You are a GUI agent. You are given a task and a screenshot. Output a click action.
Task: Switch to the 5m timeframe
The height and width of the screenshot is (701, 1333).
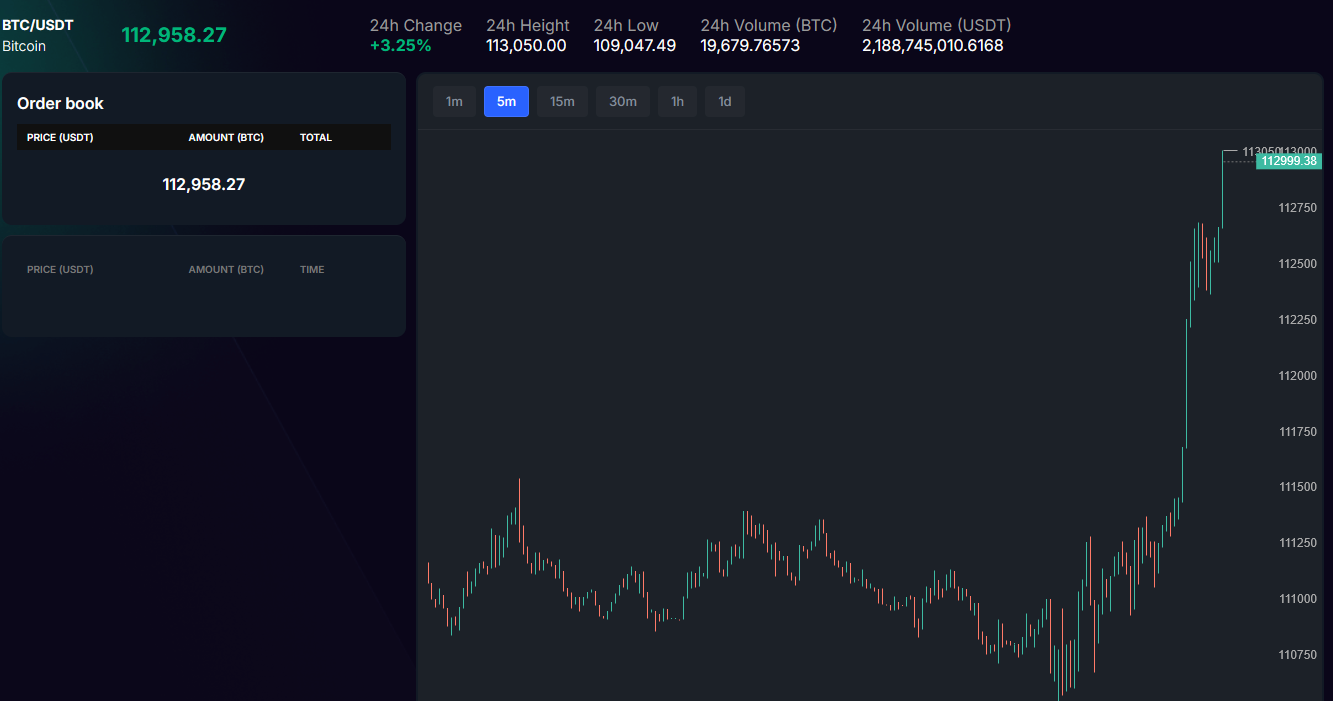[506, 101]
